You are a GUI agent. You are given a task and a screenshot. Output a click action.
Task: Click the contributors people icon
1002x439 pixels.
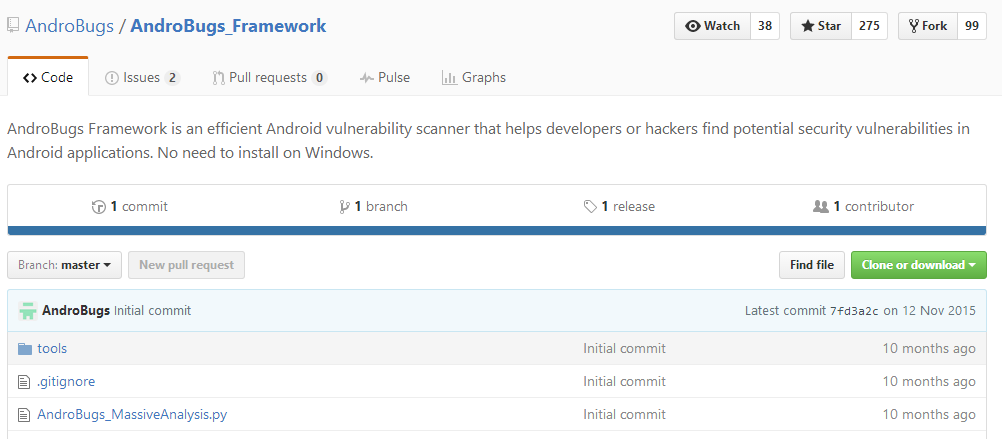(821, 207)
